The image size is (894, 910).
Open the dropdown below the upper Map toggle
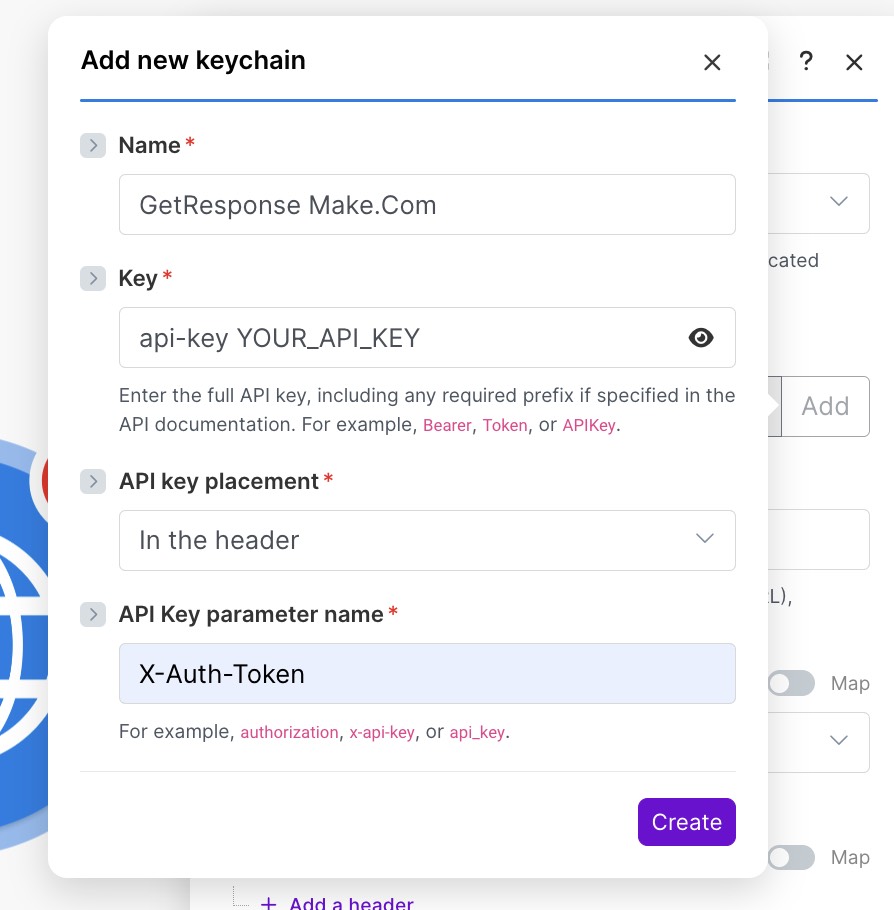pos(839,741)
